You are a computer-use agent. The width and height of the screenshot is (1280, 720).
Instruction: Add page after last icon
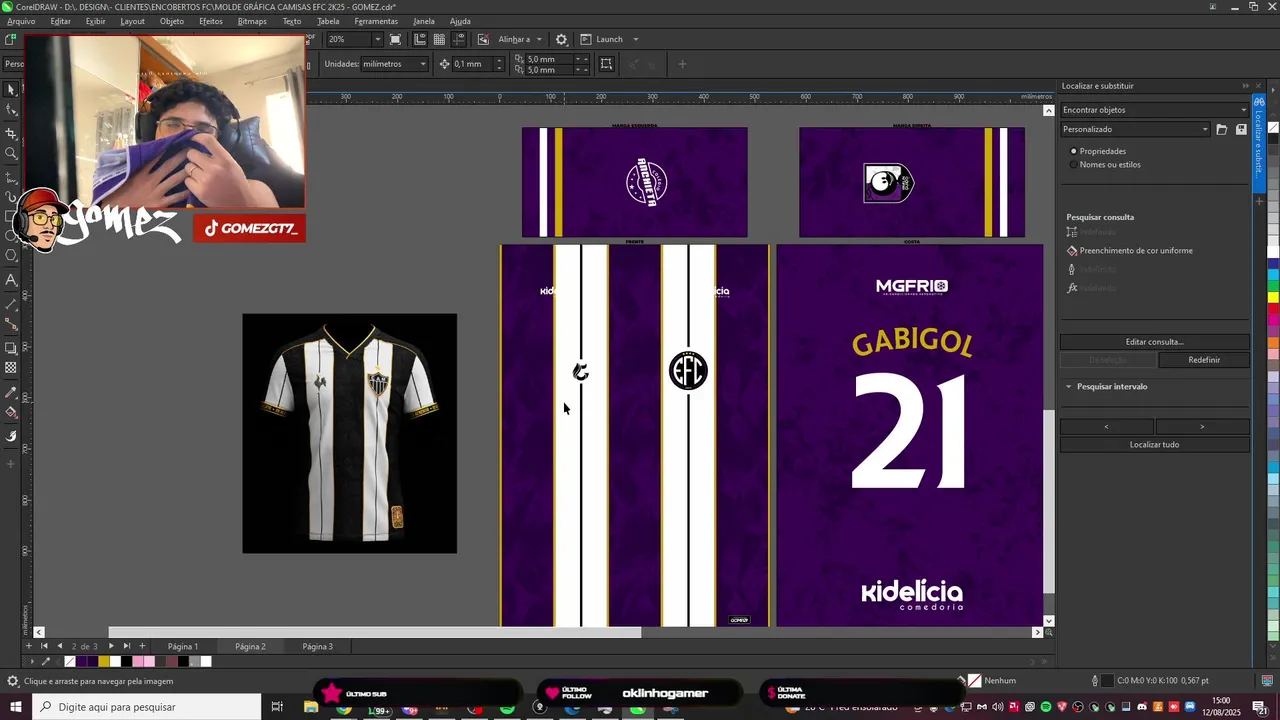click(x=142, y=646)
